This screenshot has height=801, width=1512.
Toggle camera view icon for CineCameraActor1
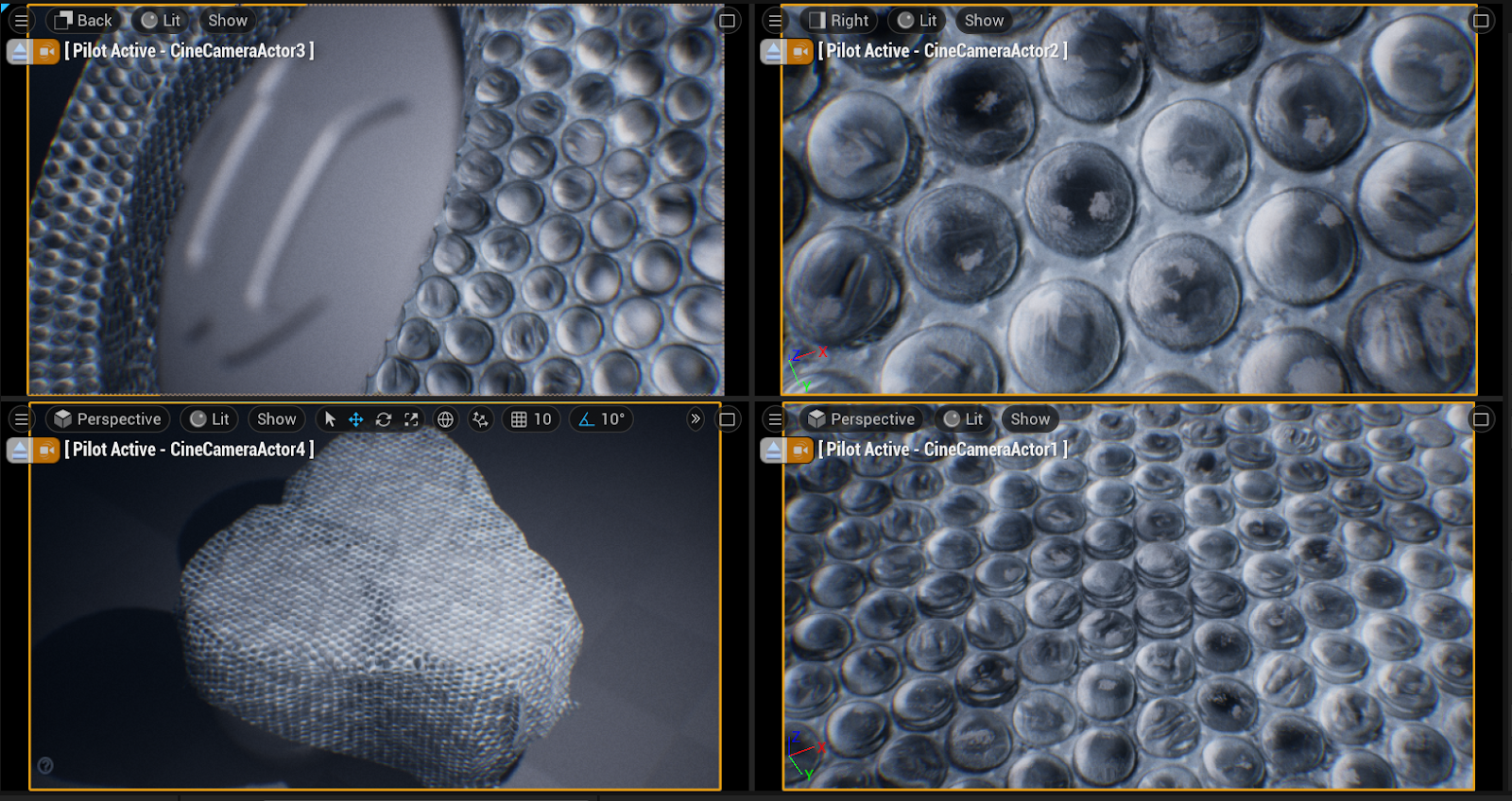coord(800,450)
